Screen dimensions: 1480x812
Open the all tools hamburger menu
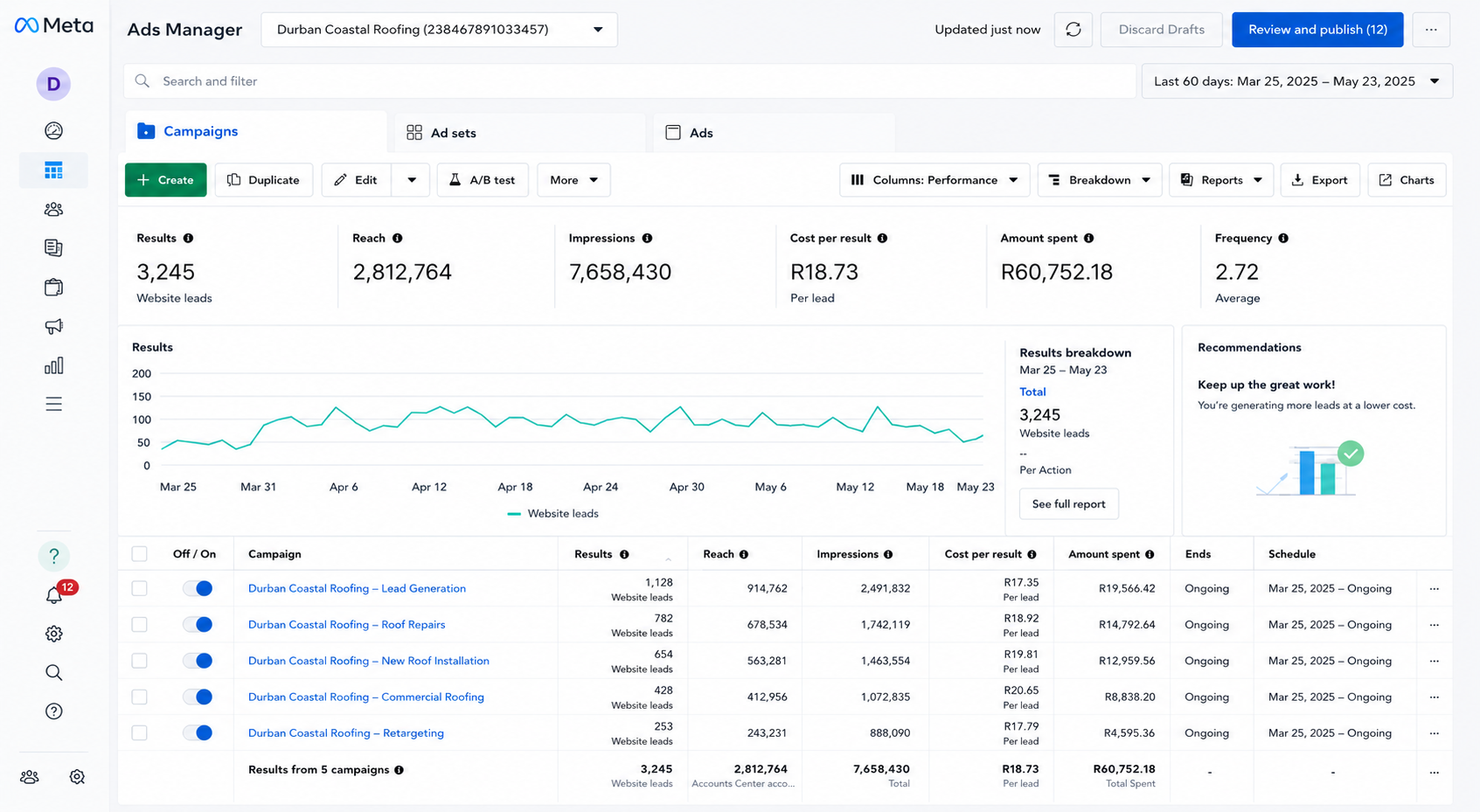53,404
